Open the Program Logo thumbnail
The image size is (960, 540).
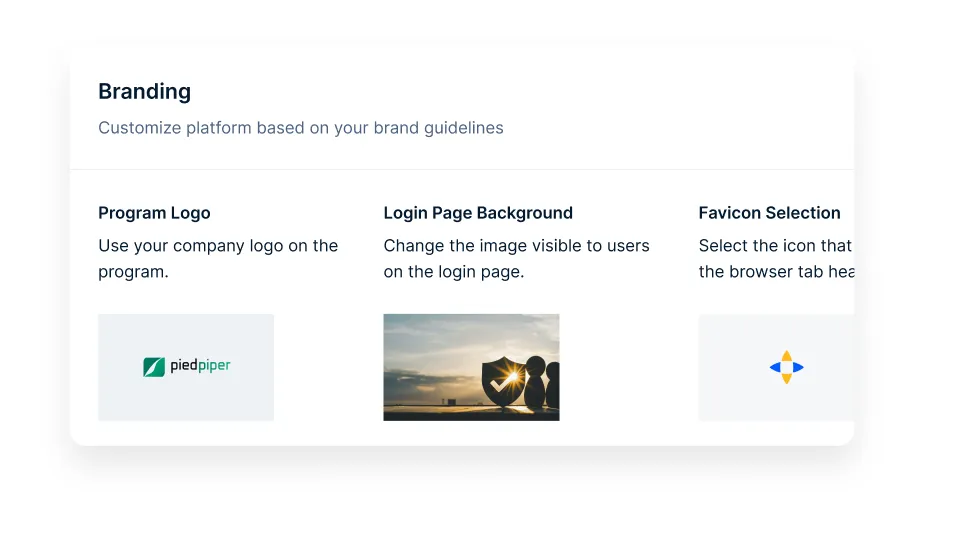pos(186,367)
